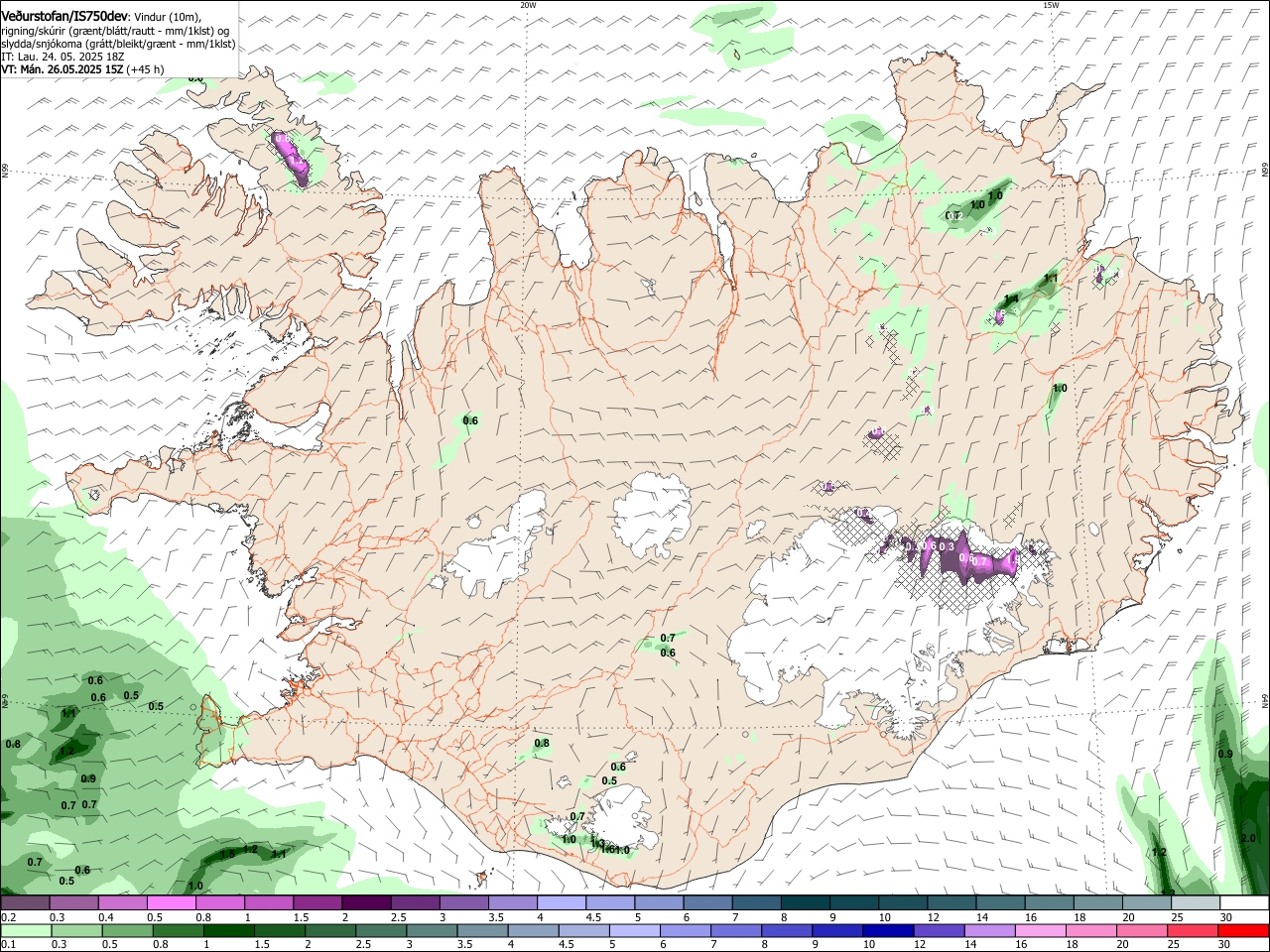Select very dark purple 2–2.5 swatch in snow legend
1270x952 pixels.
366,903
